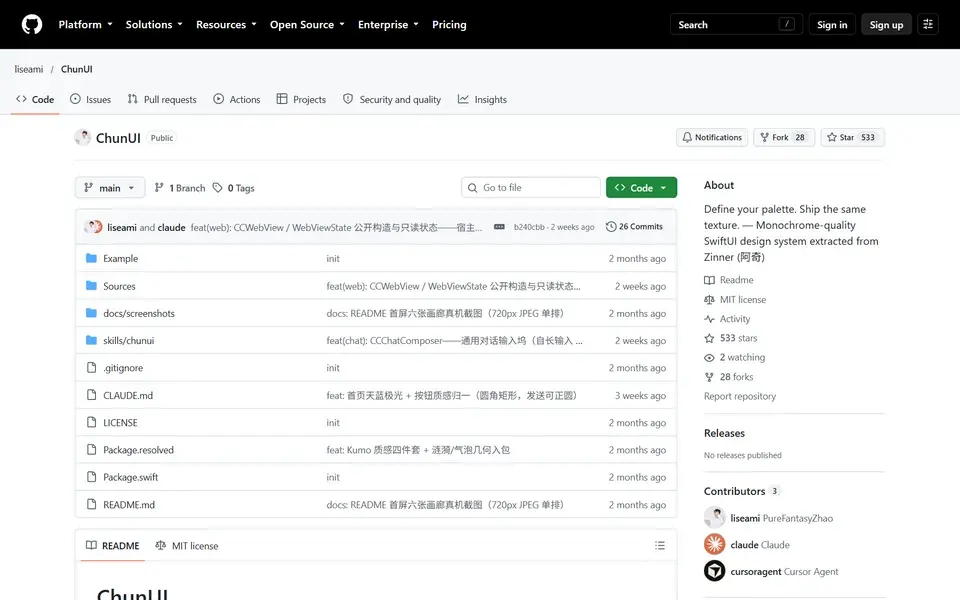This screenshot has width=960, height=600.
Task: Click the pulse icon next to Activity
Action: coord(709,319)
